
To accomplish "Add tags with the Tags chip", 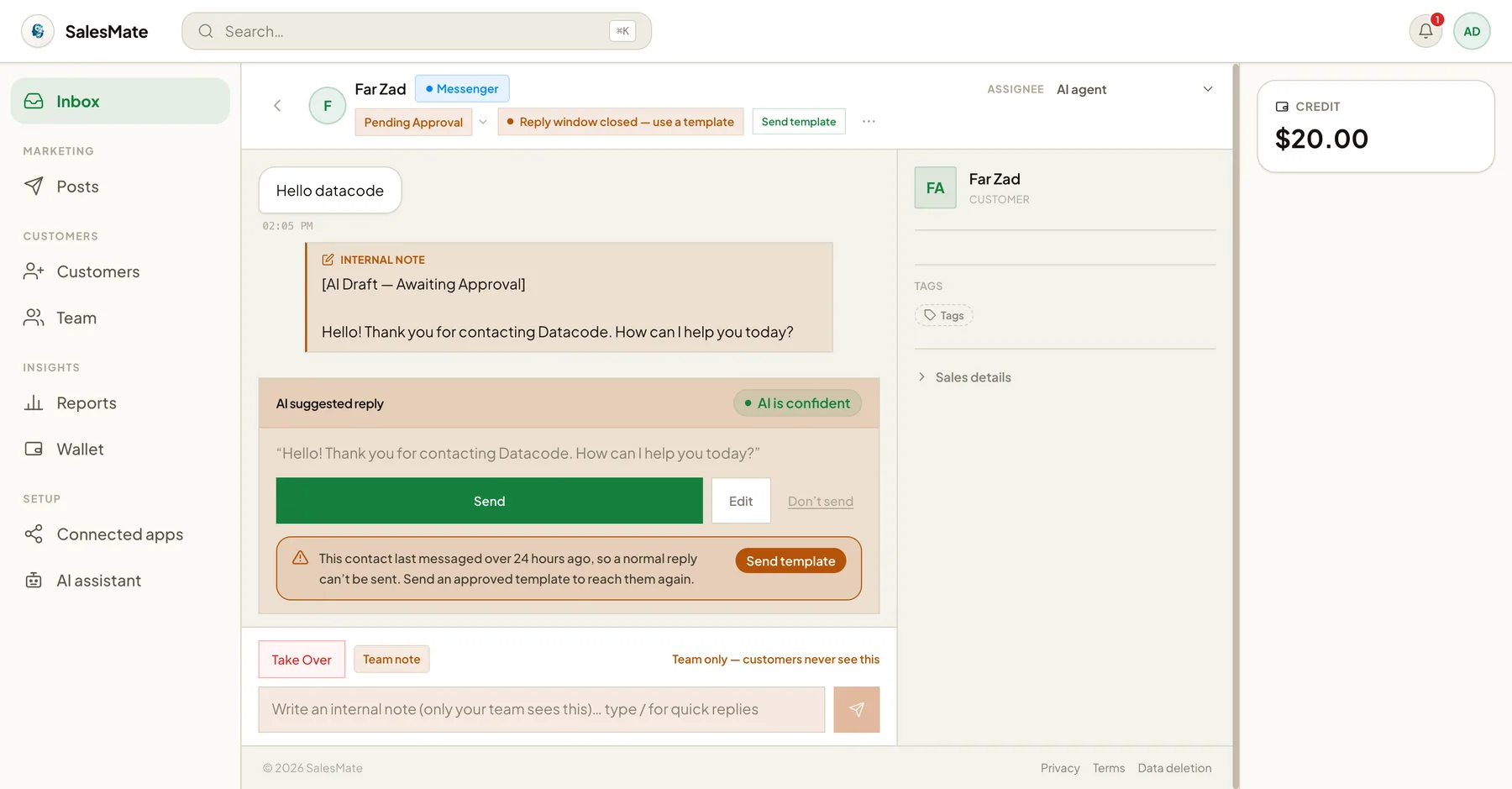I will [x=944, y=315].
